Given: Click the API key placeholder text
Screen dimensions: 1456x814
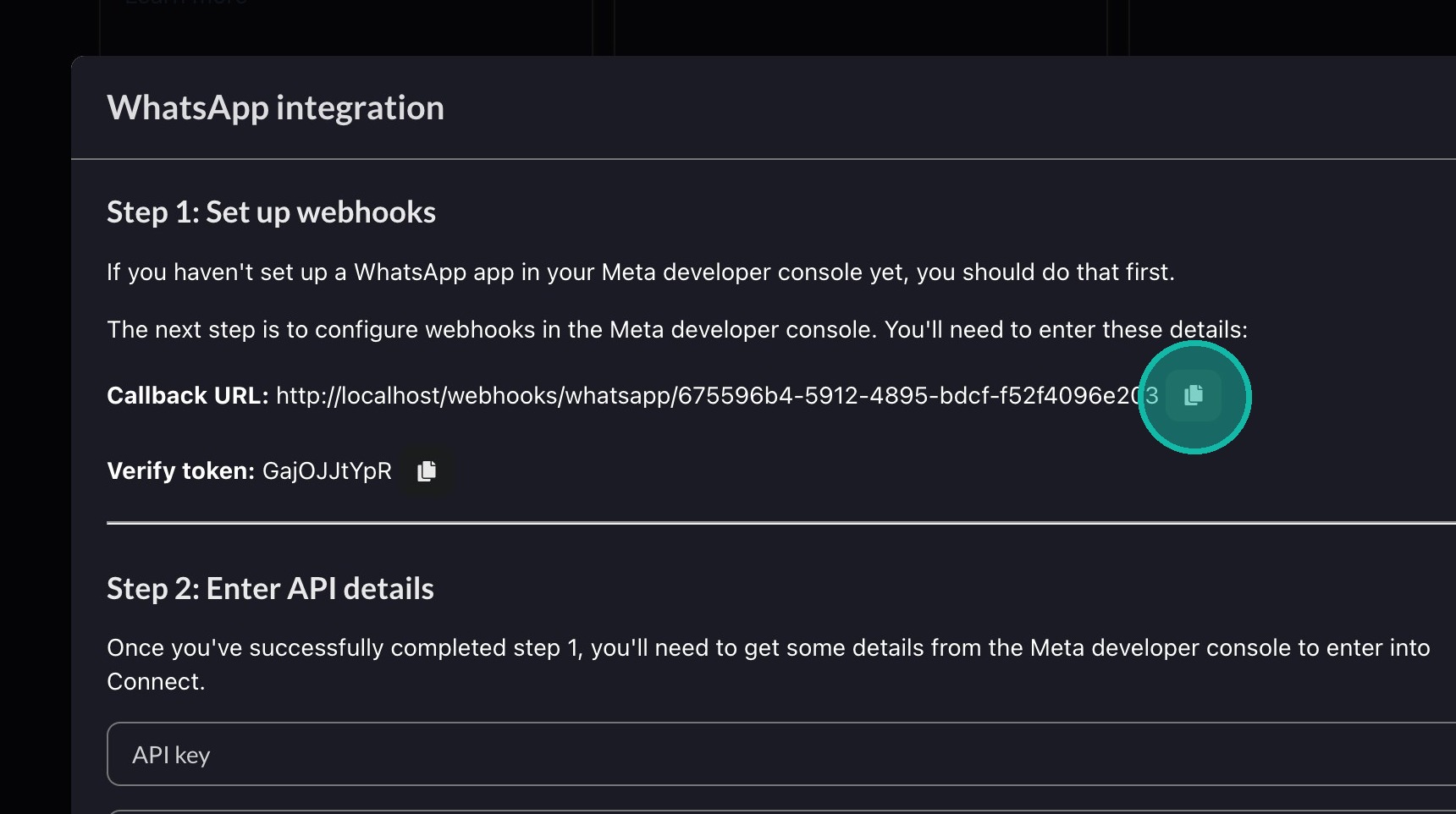Looking at the screenshot, I should click(171, 755).
